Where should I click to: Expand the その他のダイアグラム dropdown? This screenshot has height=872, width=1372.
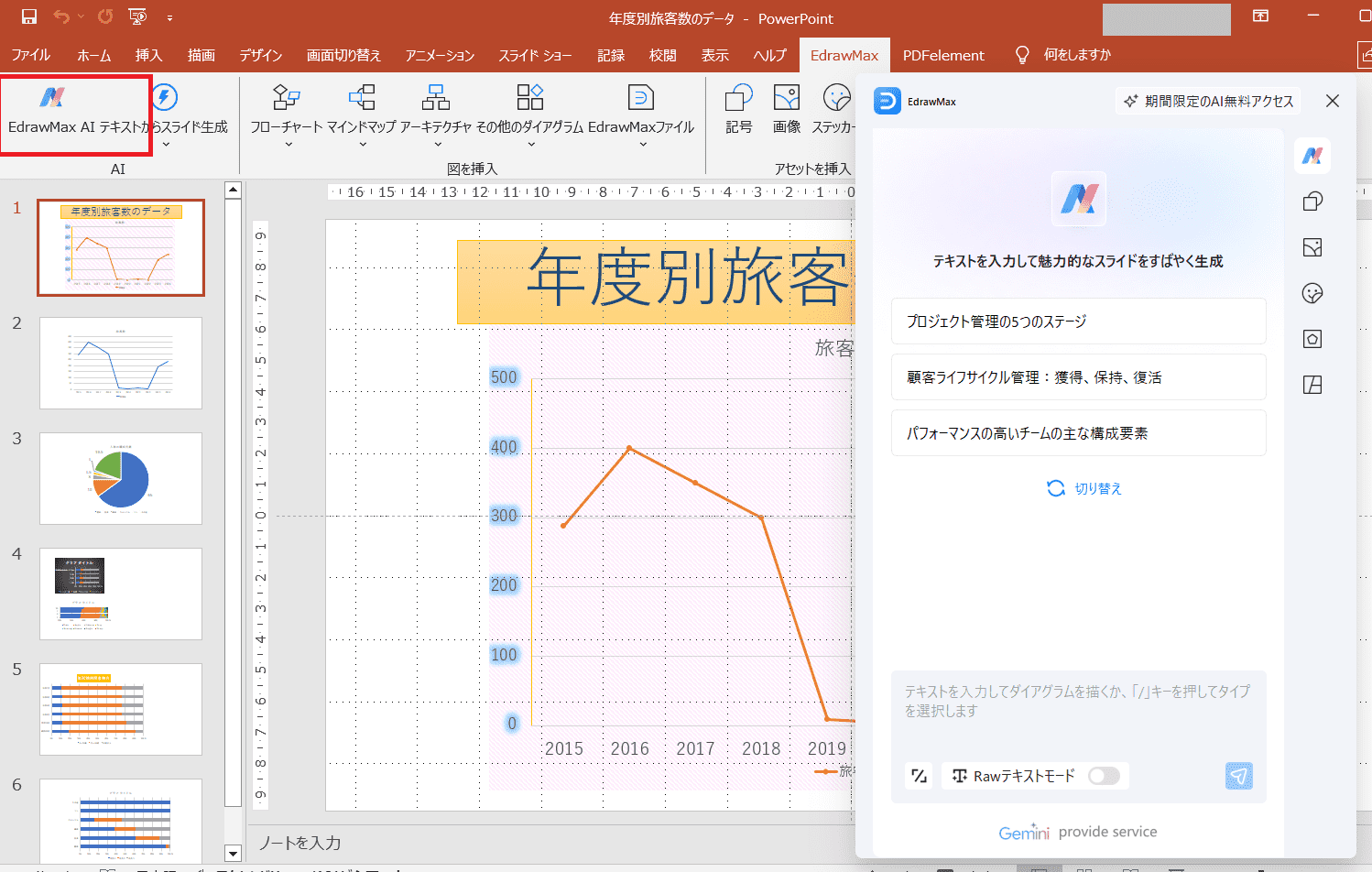point(529,144)
